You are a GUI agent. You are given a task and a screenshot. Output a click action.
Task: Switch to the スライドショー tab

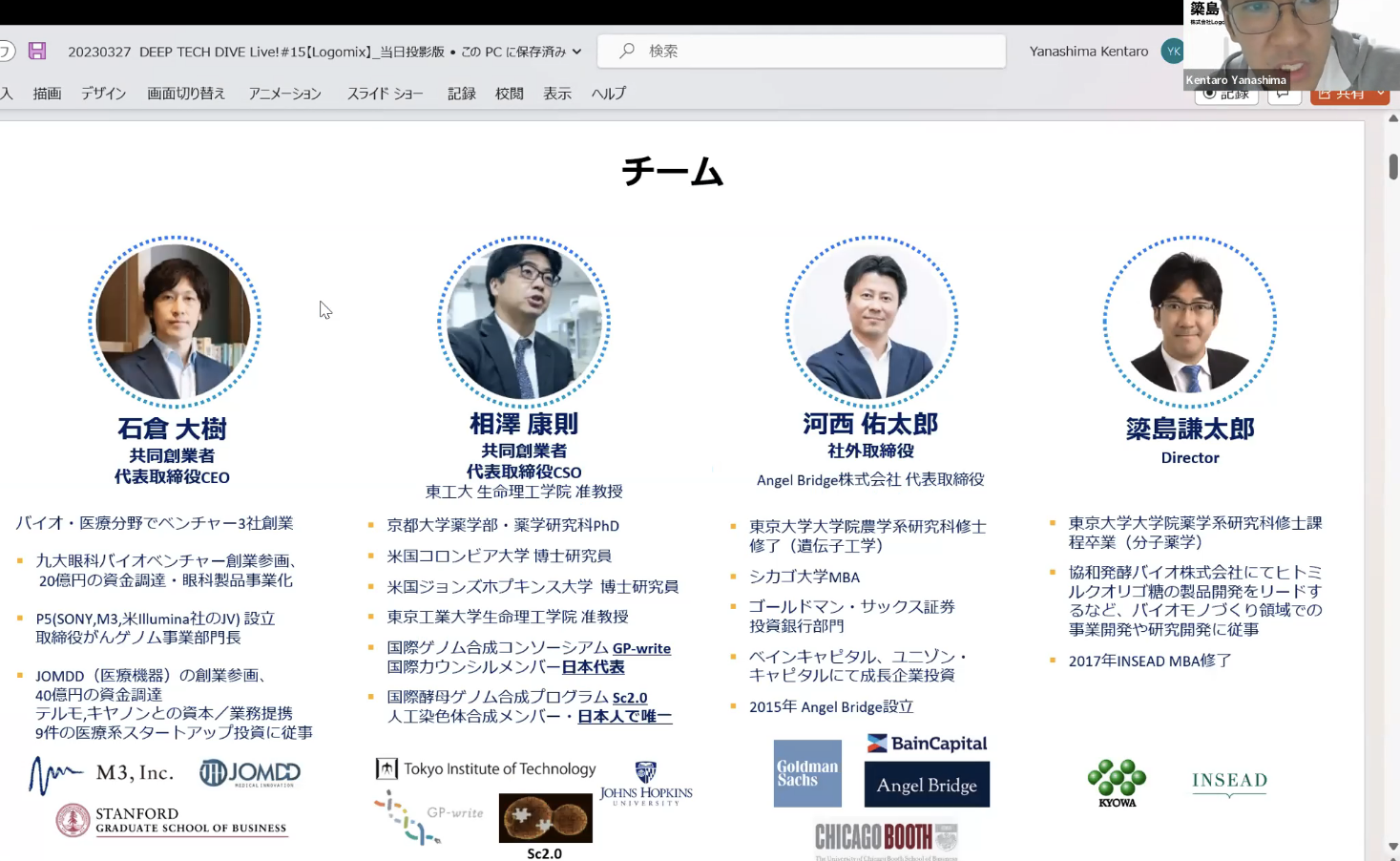(x=384, y=93)
